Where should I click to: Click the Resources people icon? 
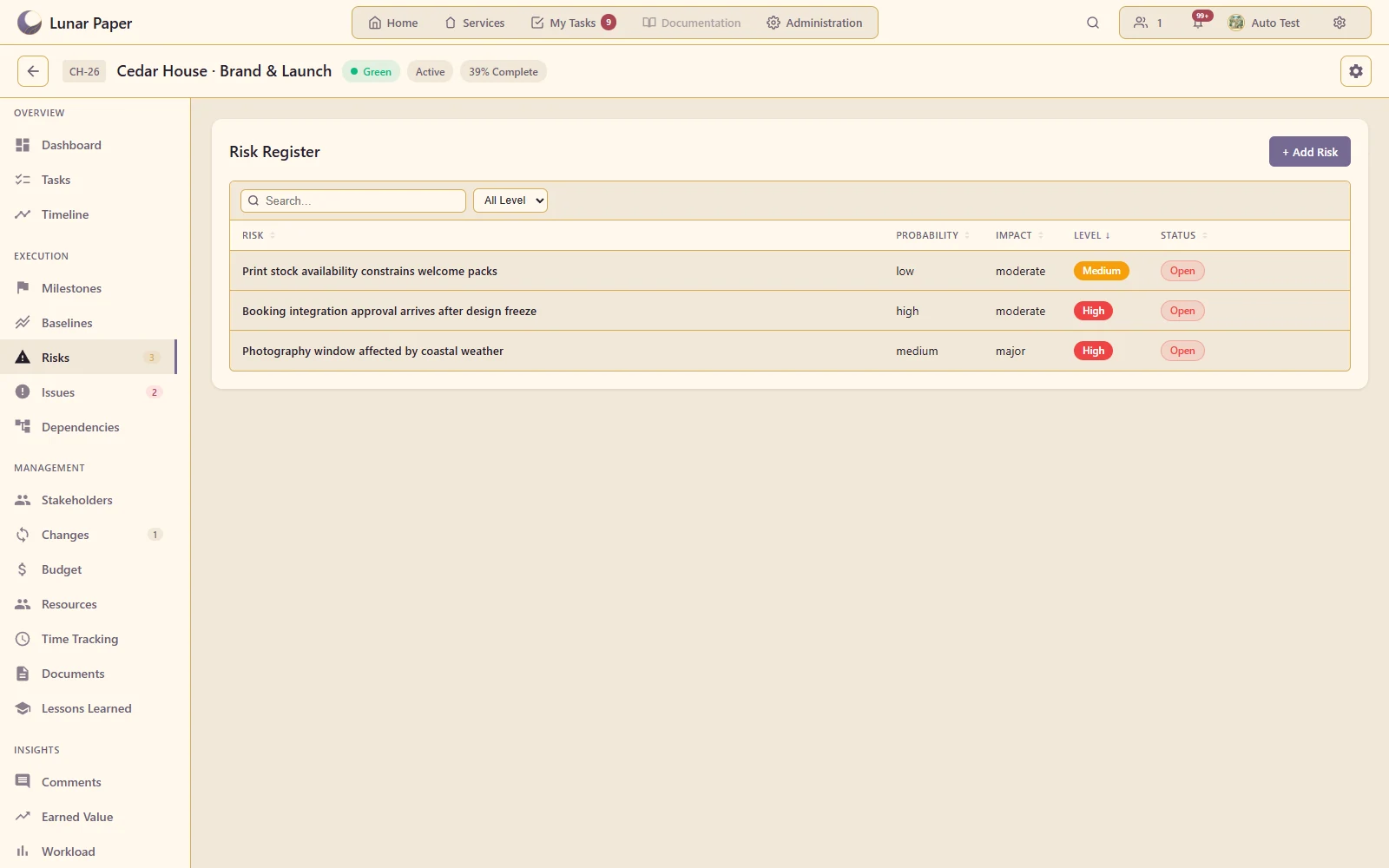point(23,604)
